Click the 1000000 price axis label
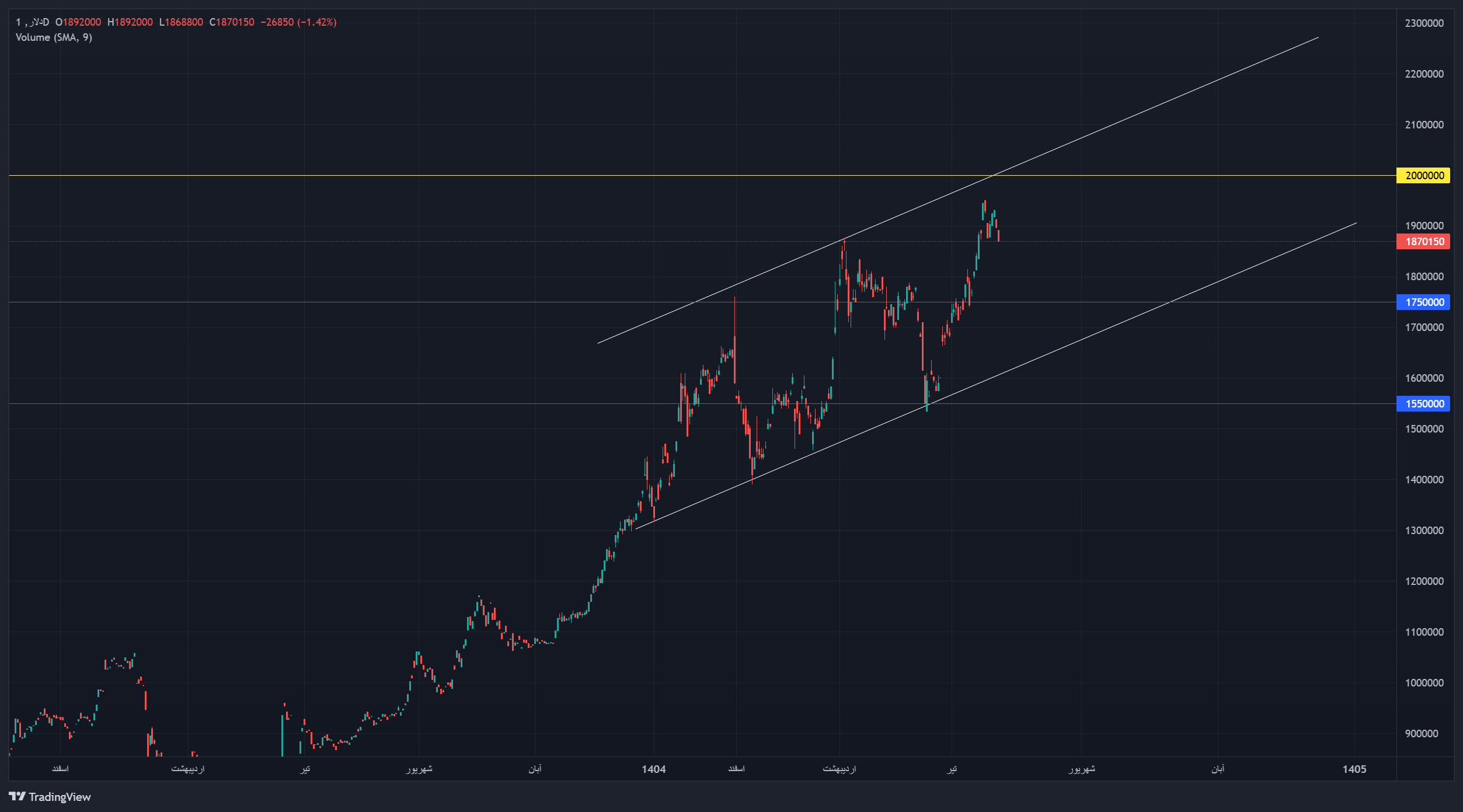This screenshot has width=1463, height=812. click(1424, 683)
